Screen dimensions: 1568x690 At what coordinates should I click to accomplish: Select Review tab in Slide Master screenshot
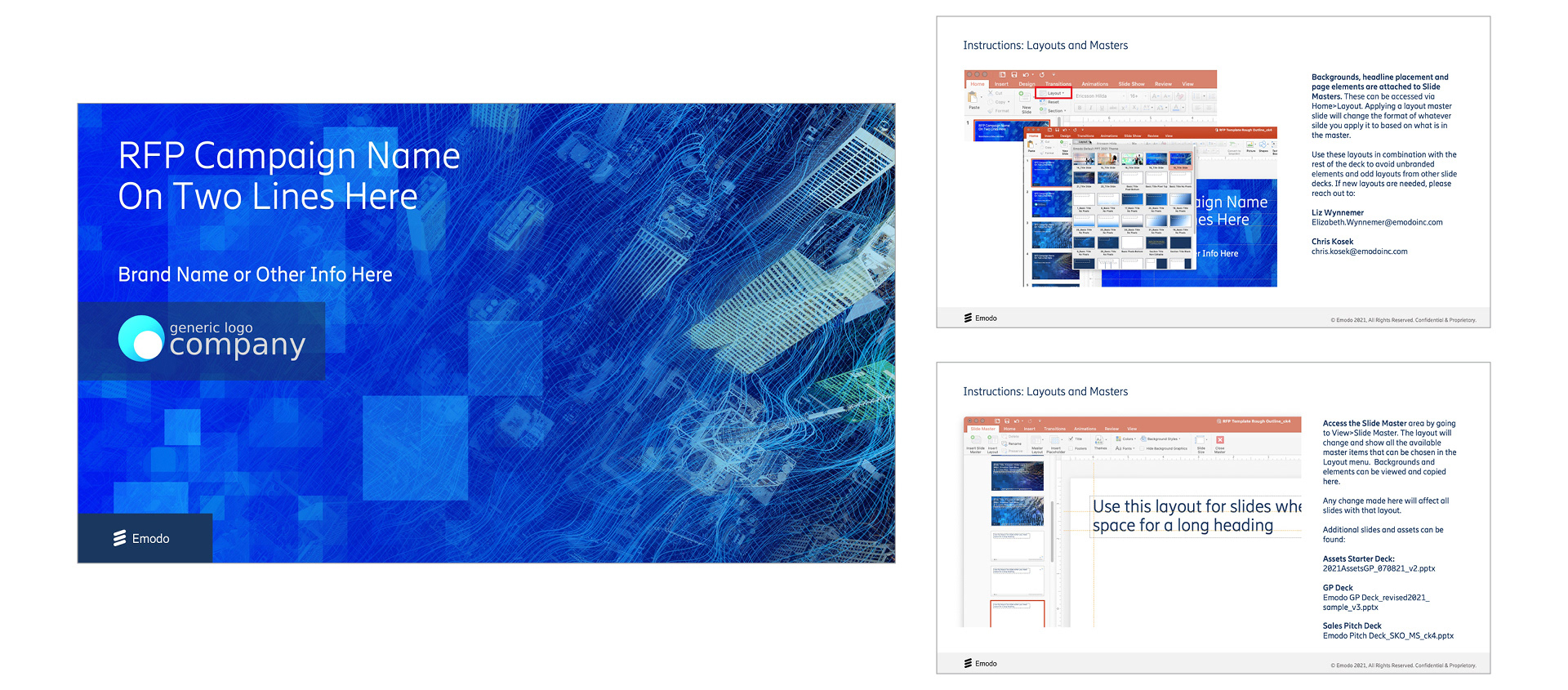click(1111, 429)
